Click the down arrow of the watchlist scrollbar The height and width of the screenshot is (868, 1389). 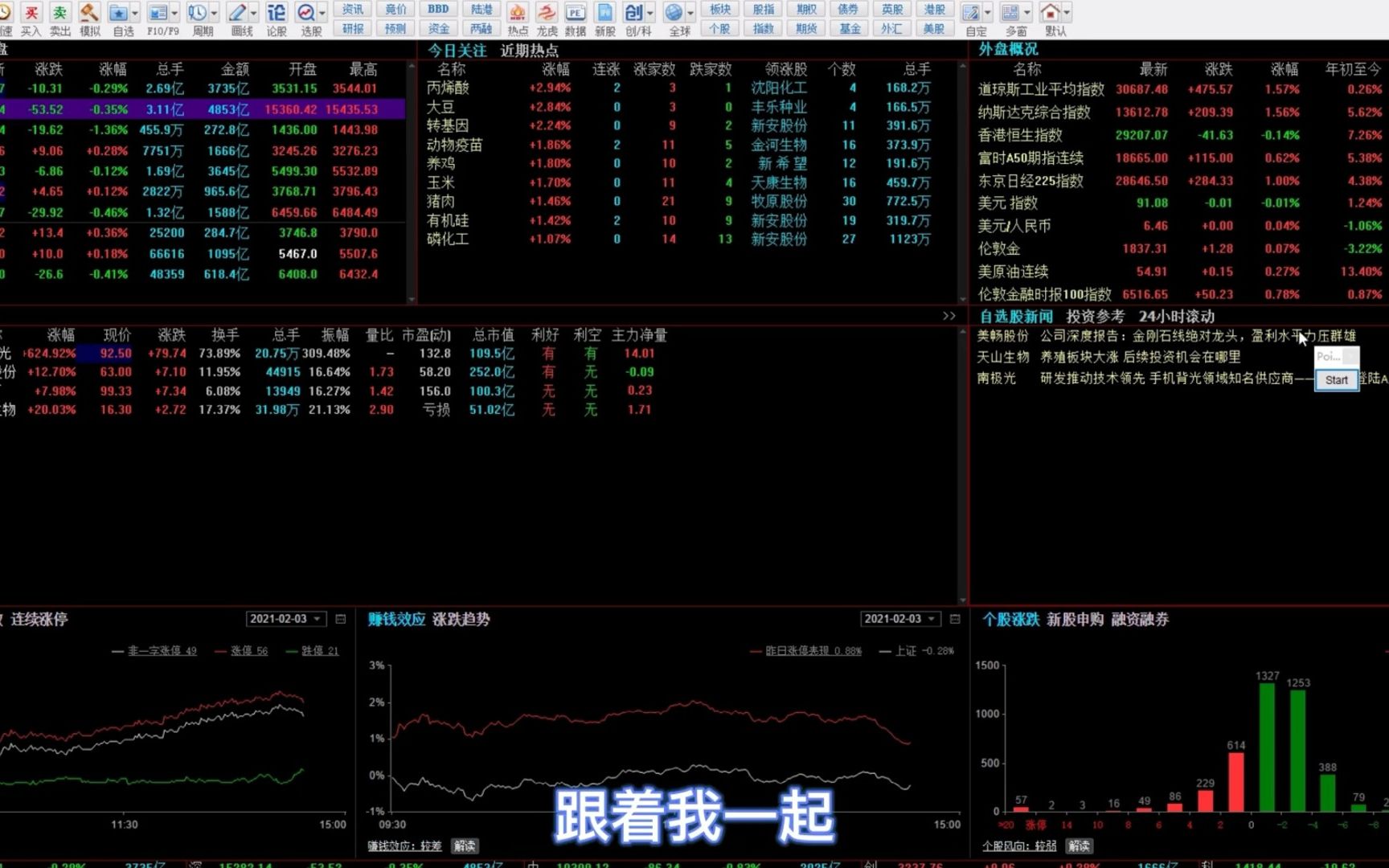[x=962, y=600]
